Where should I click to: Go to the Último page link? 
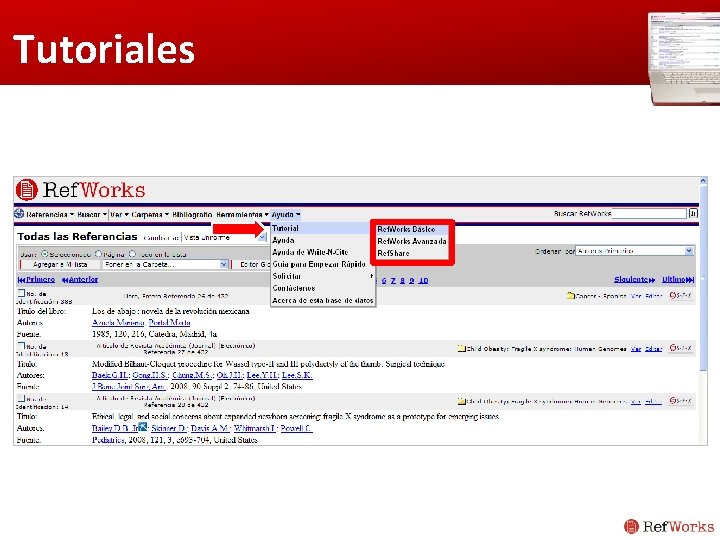(678, 279)
